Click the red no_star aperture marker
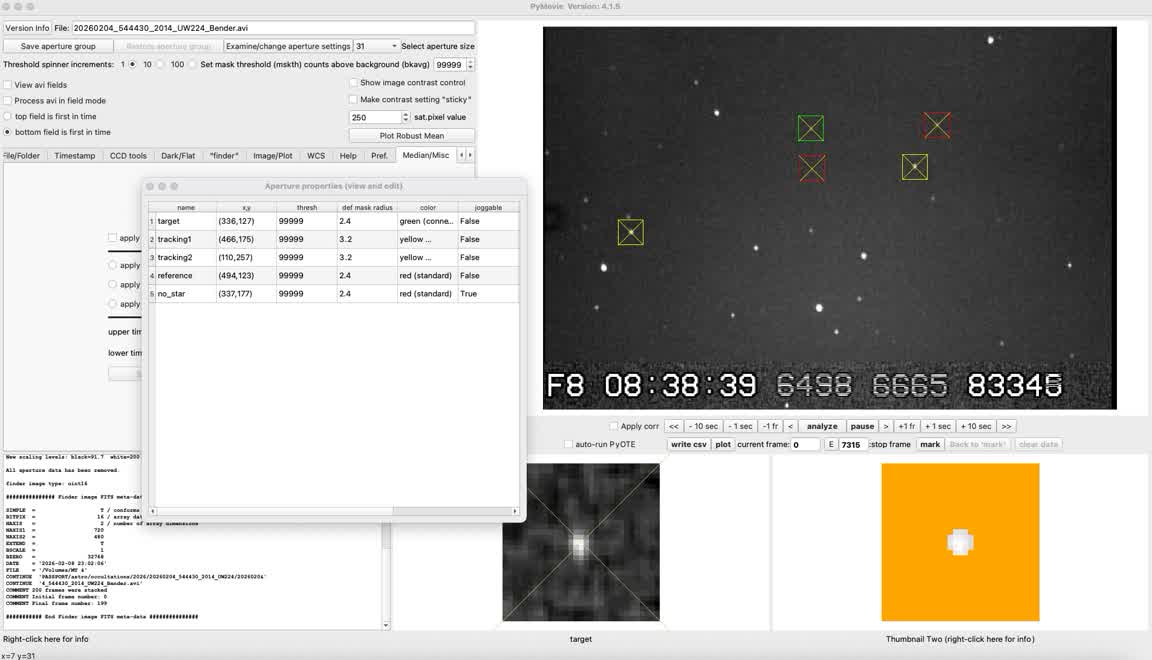This screenshot has height=660, width=1152. pyautogui.click(x=812, y=168)
